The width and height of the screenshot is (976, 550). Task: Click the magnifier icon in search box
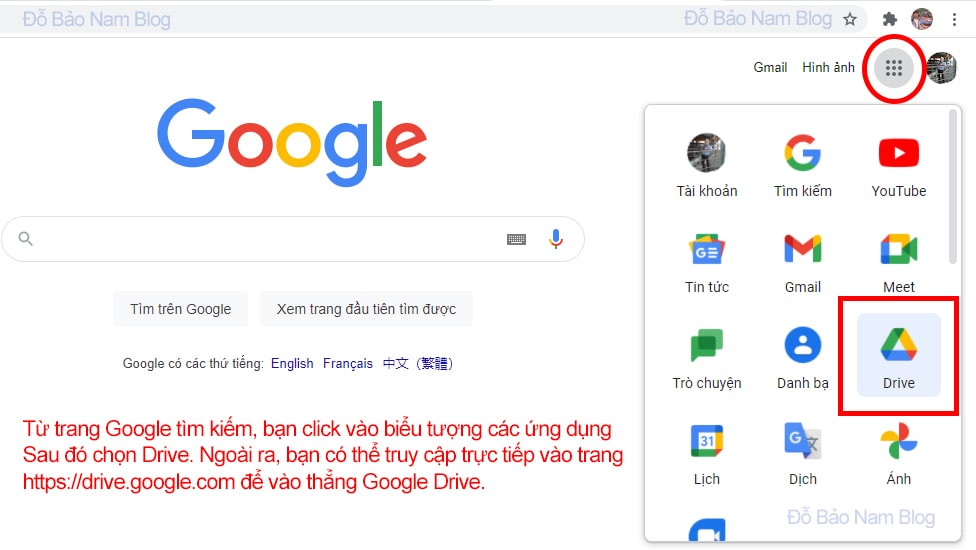click(x=26, y=238)
